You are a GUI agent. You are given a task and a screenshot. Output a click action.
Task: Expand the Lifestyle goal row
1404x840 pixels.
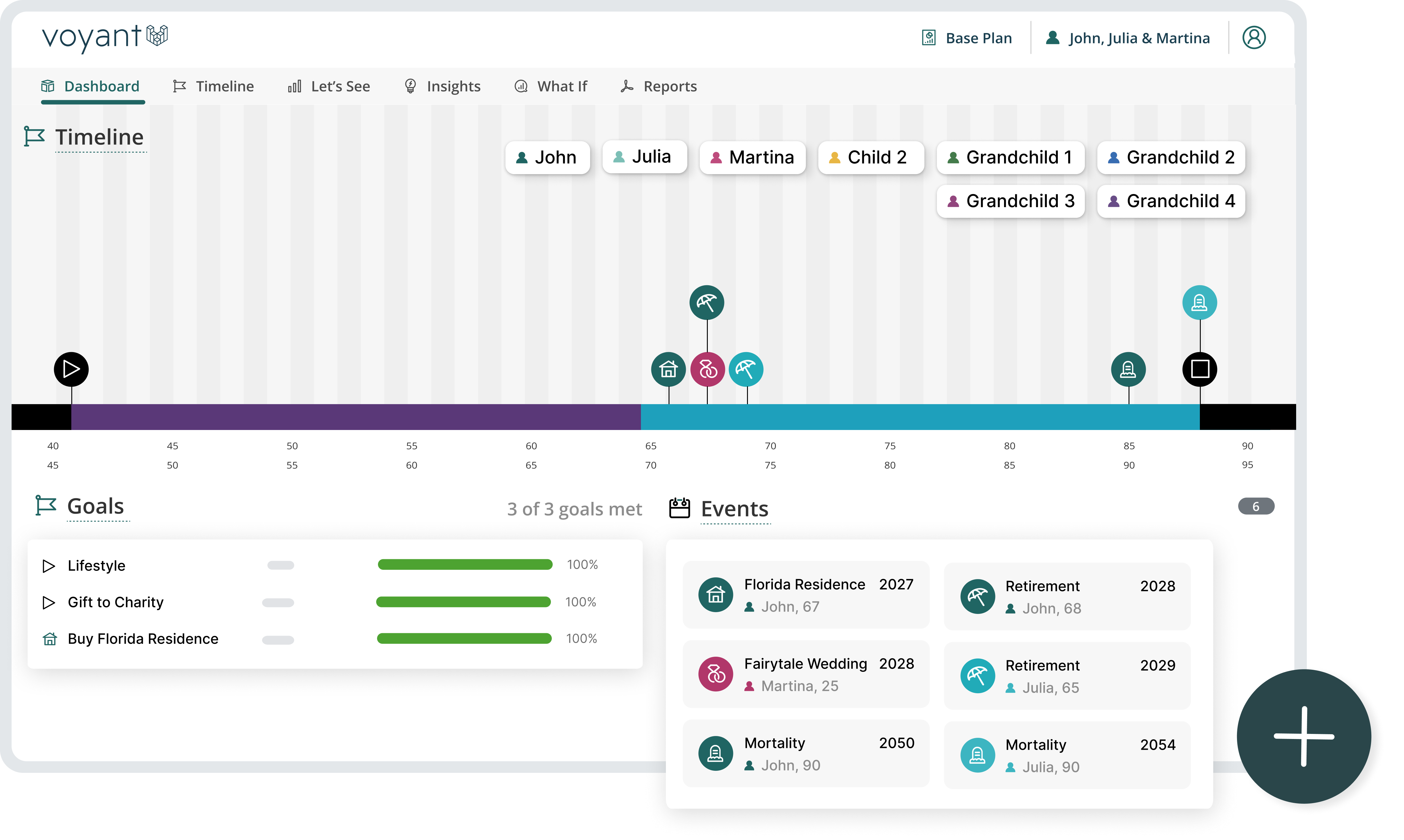point(49,565)
